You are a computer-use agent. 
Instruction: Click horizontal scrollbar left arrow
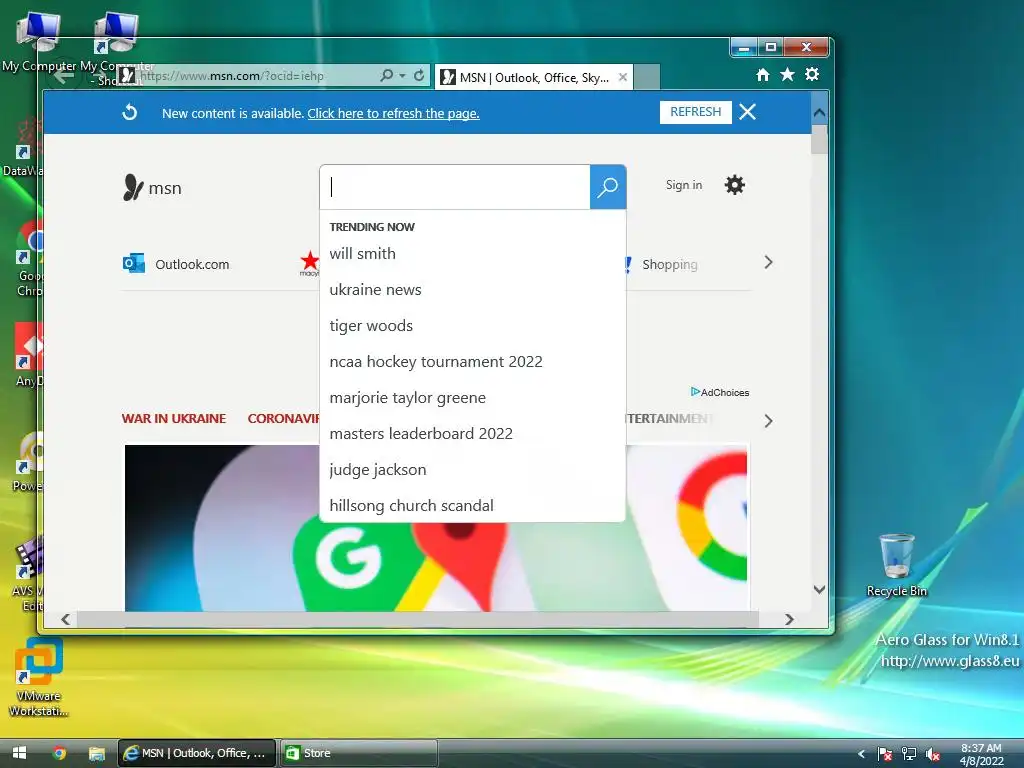pyautogui.click(x=65, y=619)
